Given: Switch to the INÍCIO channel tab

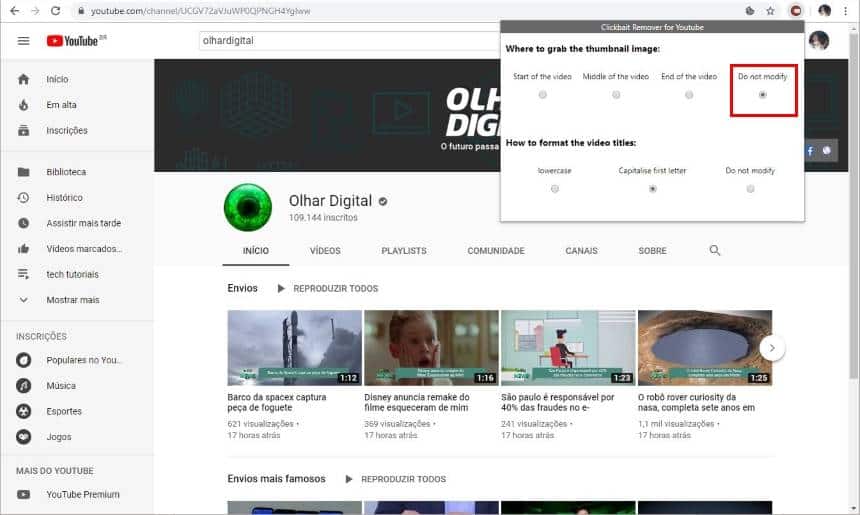Looking at the screenshot, I should pyautogui.click(x=256, y=251).
